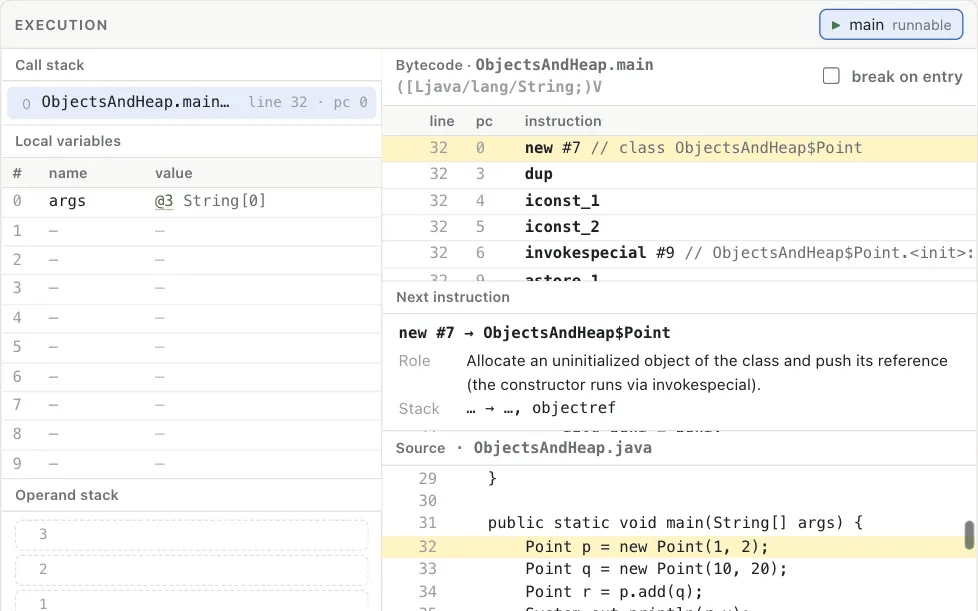Click the Next instruction section header

click(x=453, y=297)
